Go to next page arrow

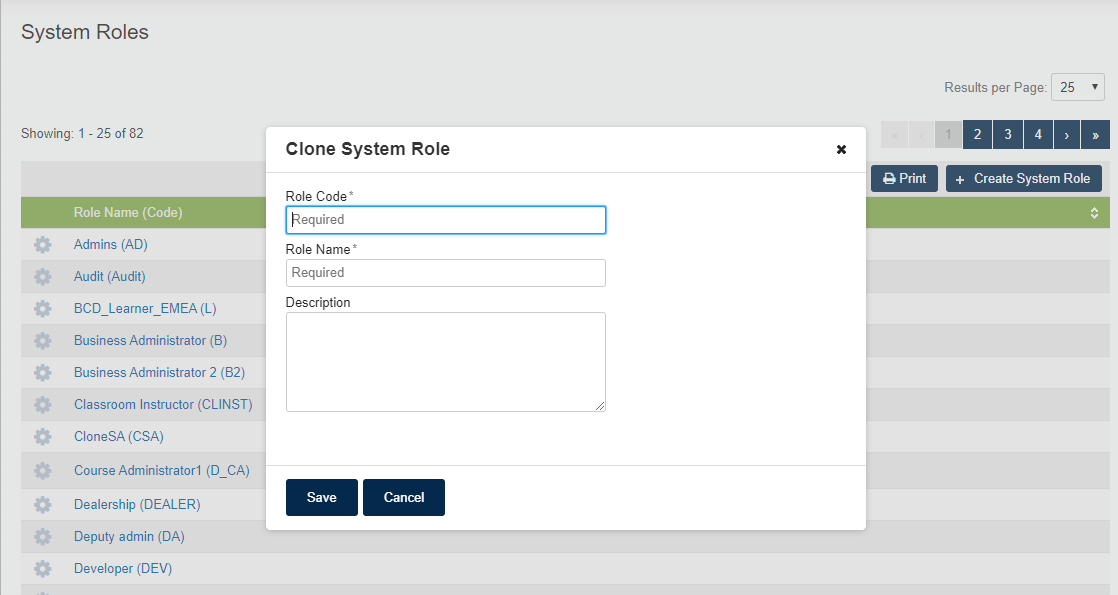click(1067, 134)
